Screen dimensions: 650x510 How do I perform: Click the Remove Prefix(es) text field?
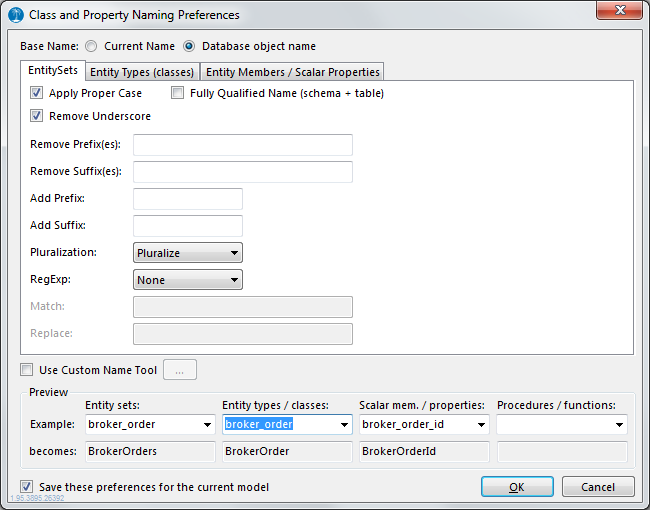click(242, 145)
